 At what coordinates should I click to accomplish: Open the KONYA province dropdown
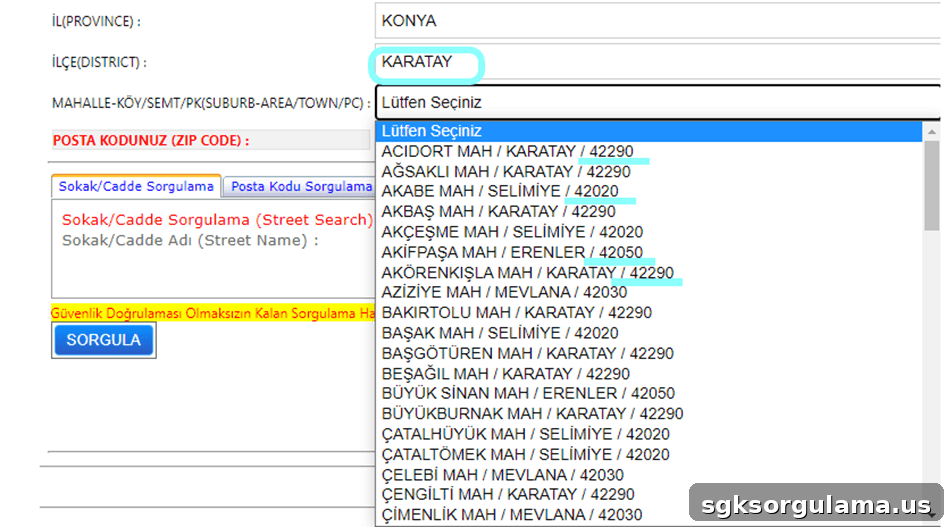pos(659,21)
